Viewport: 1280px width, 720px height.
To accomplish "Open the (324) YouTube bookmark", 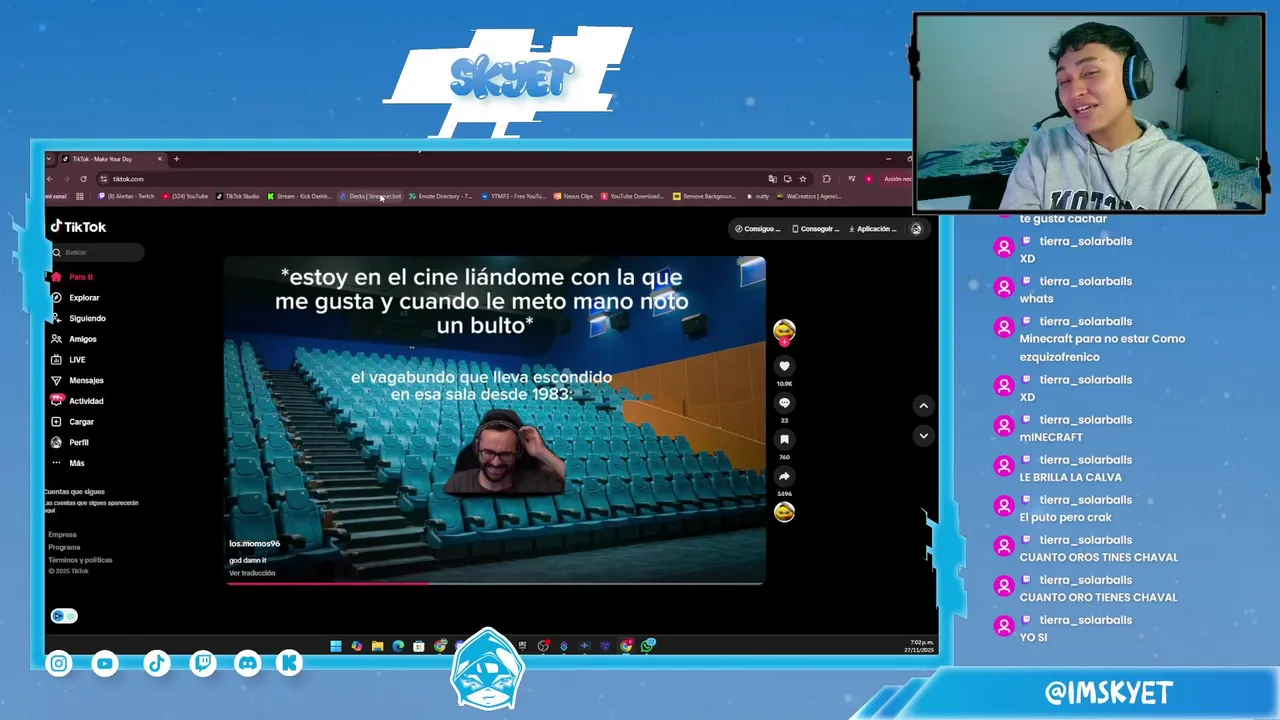I will tap(185, 196).
